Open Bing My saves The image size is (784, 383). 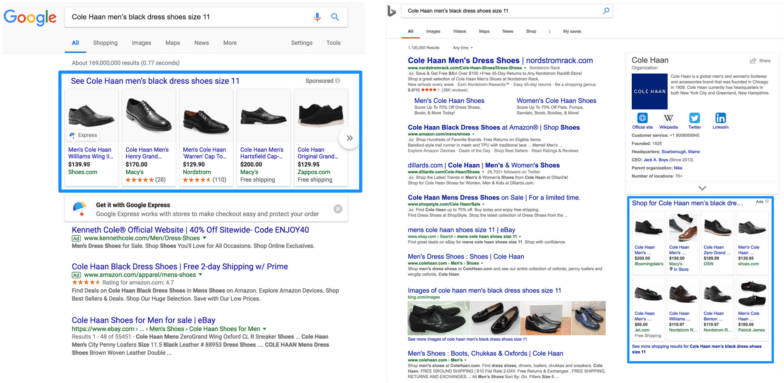pyautogui.click(x=572, y=32)
